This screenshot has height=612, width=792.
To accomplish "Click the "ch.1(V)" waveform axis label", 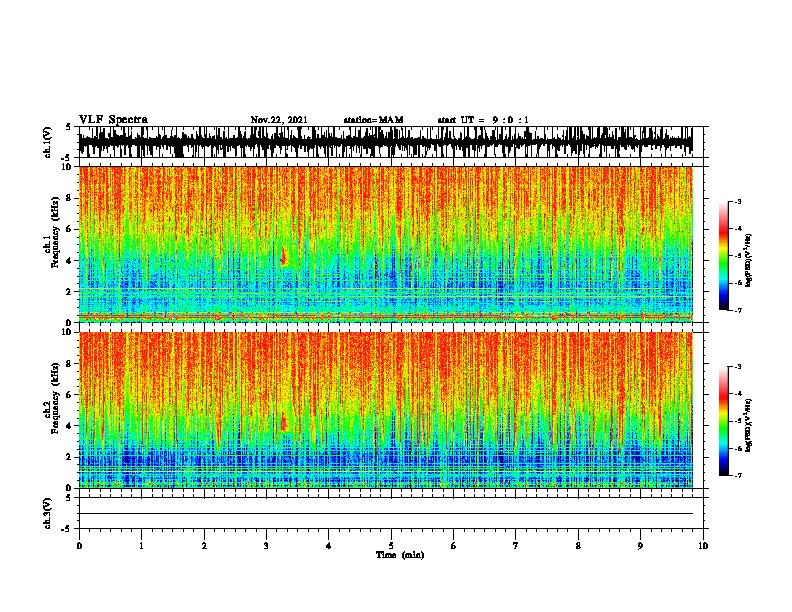I will 48,142.
